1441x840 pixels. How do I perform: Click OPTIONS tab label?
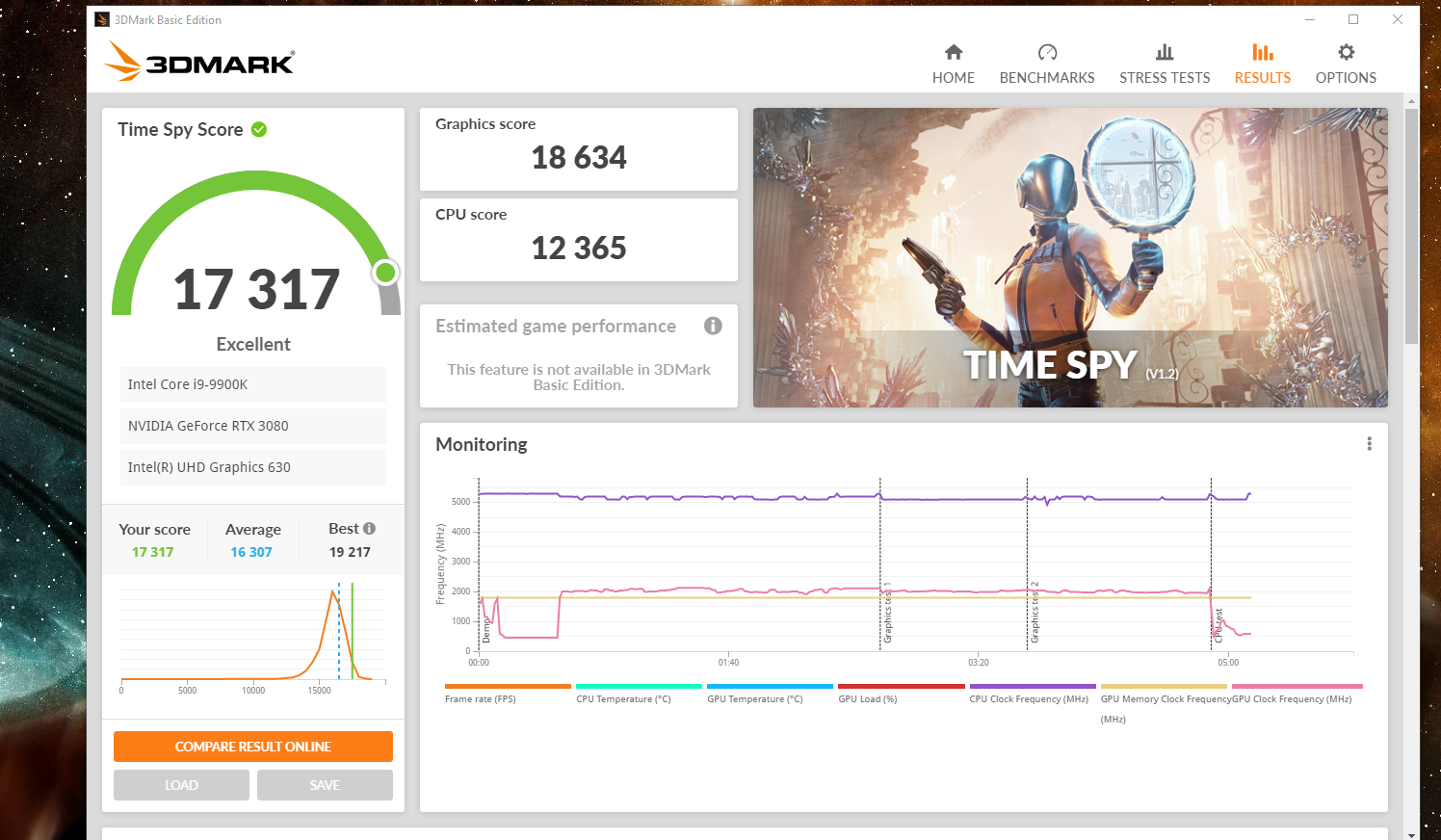click(x=1346, y=78)
